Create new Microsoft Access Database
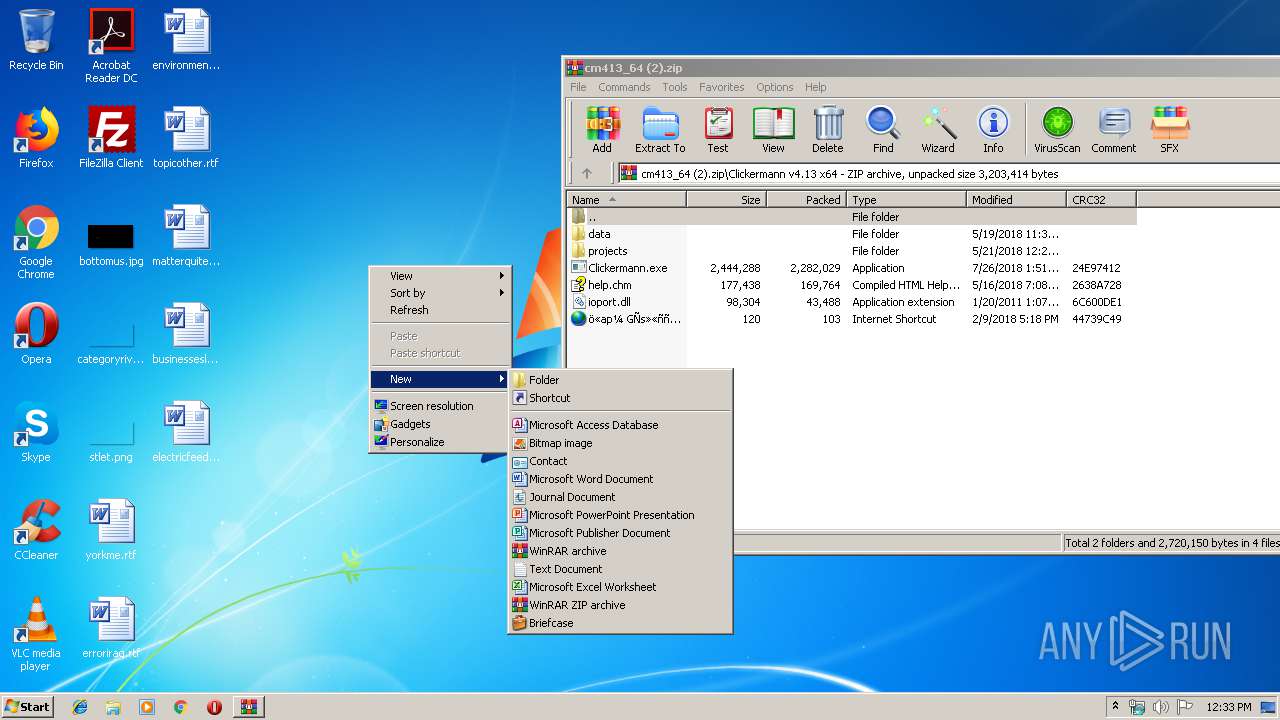The image size is (1280, 720). 620,425
